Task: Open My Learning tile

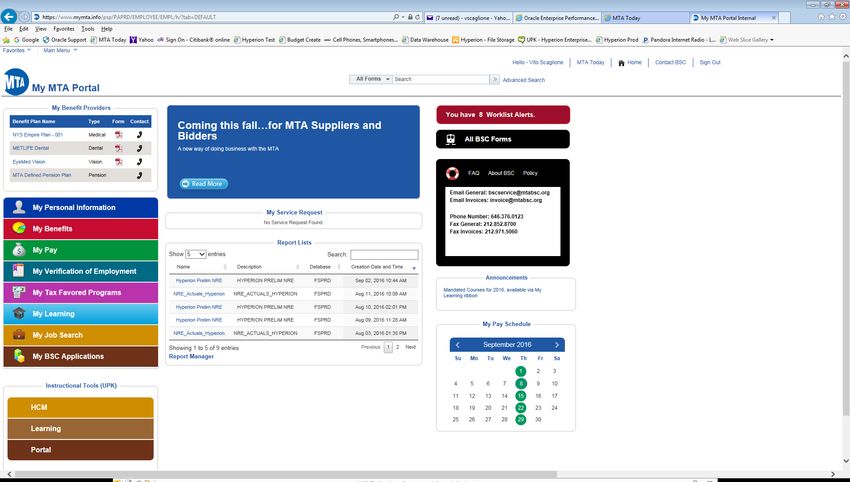Action: click(81, 314)
